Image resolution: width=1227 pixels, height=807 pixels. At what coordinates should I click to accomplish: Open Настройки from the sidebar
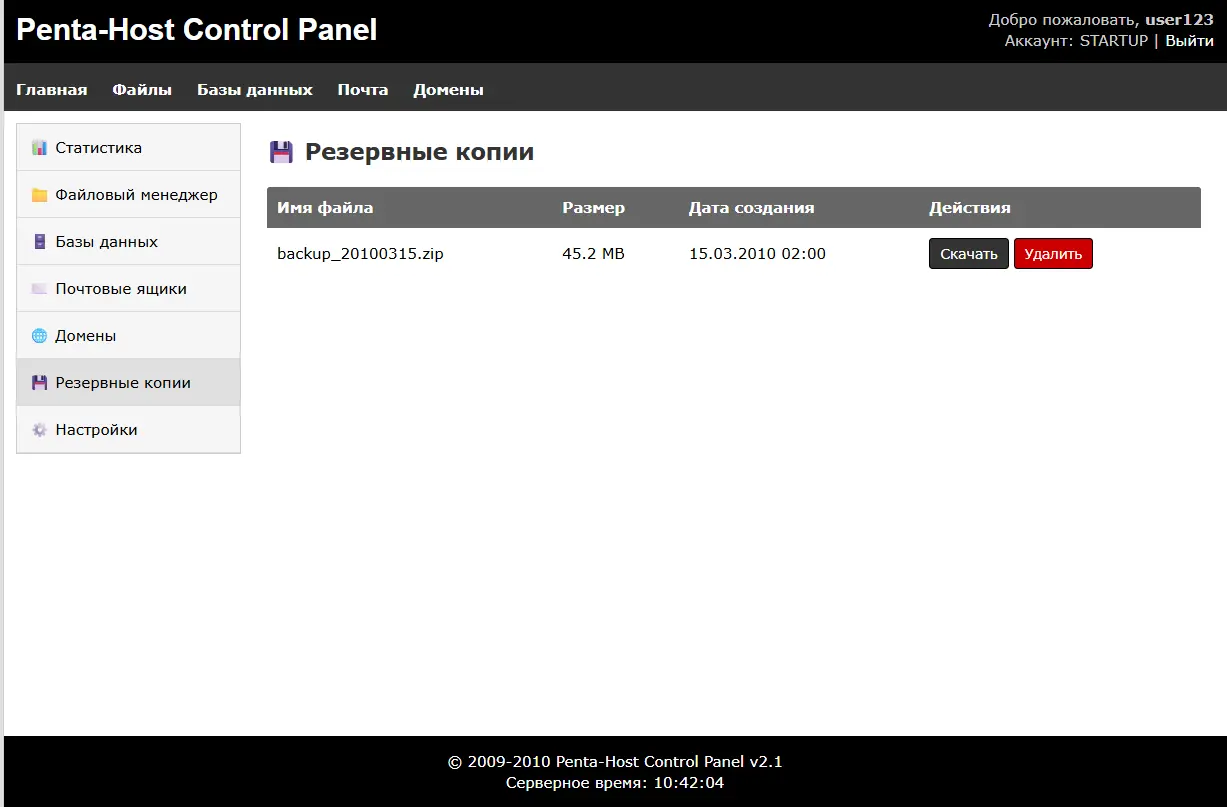97,430
